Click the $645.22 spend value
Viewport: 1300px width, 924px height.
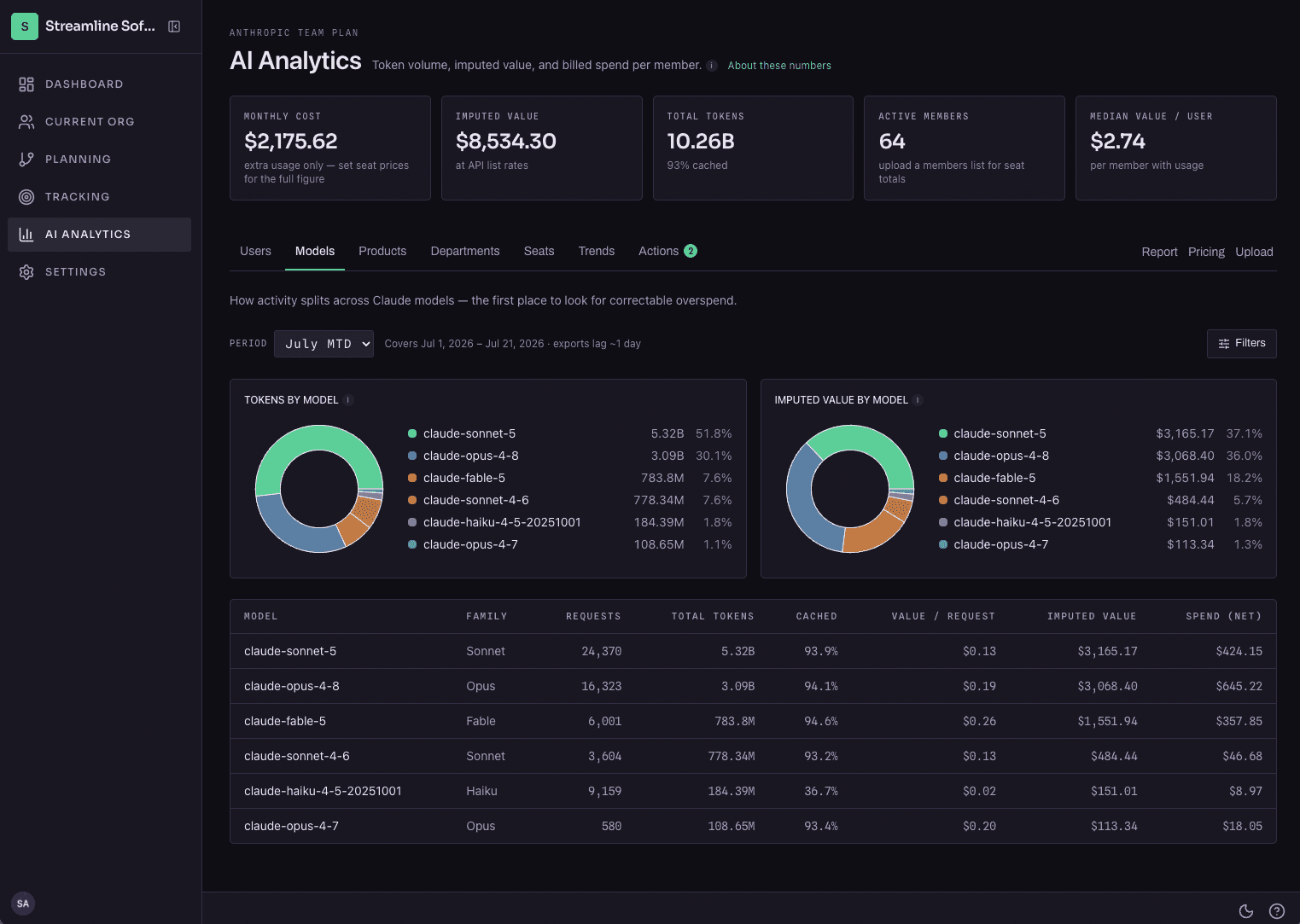tap(1239, 686)
